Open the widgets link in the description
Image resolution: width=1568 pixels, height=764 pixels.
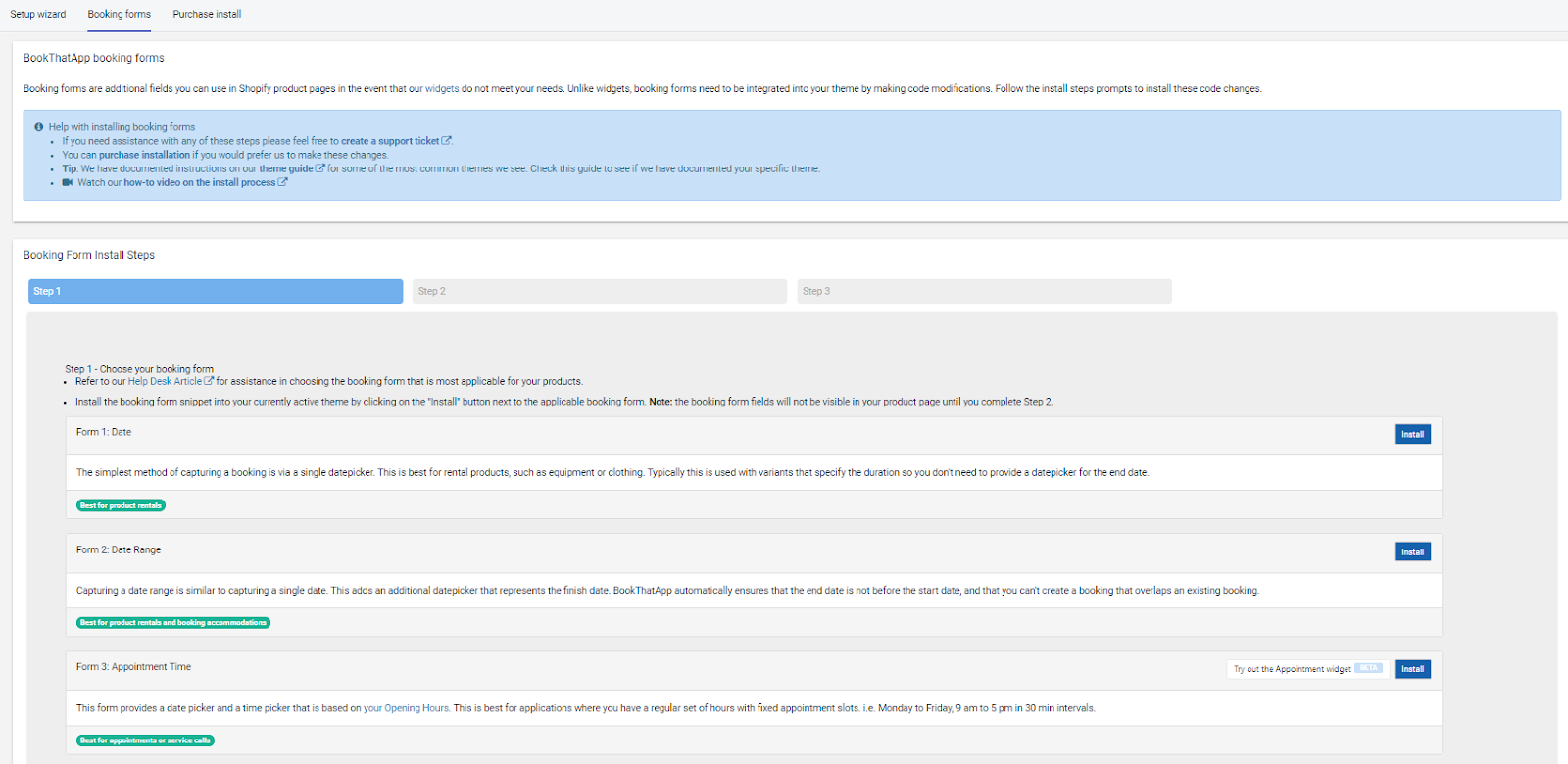coord(442,88)
